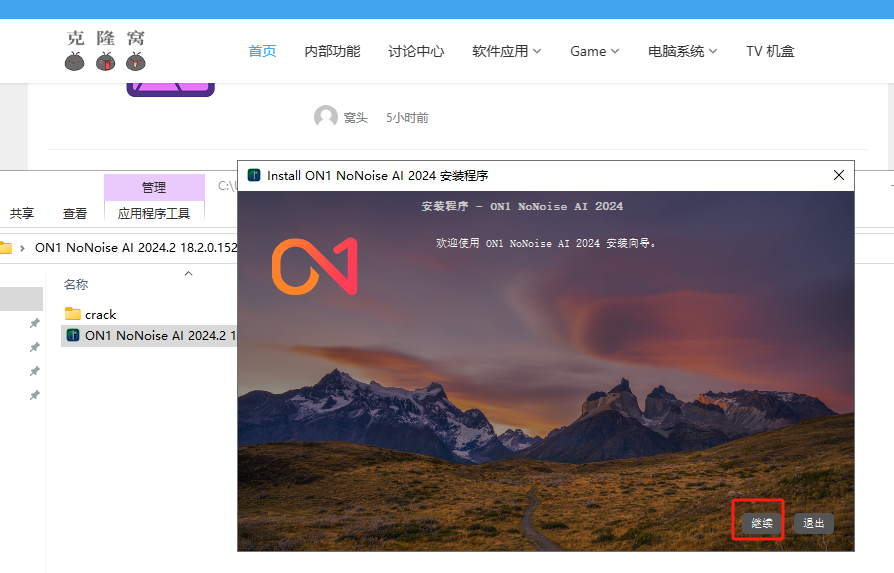
Task: Click the 窝头 author avatar
Action: (x=326, y=117)
